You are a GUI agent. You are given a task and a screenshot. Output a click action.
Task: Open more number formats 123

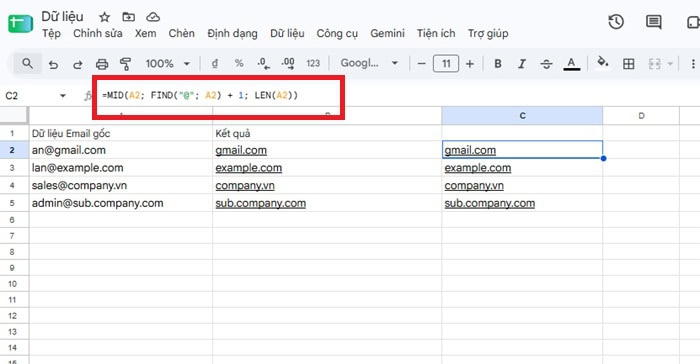click(313, 64)
